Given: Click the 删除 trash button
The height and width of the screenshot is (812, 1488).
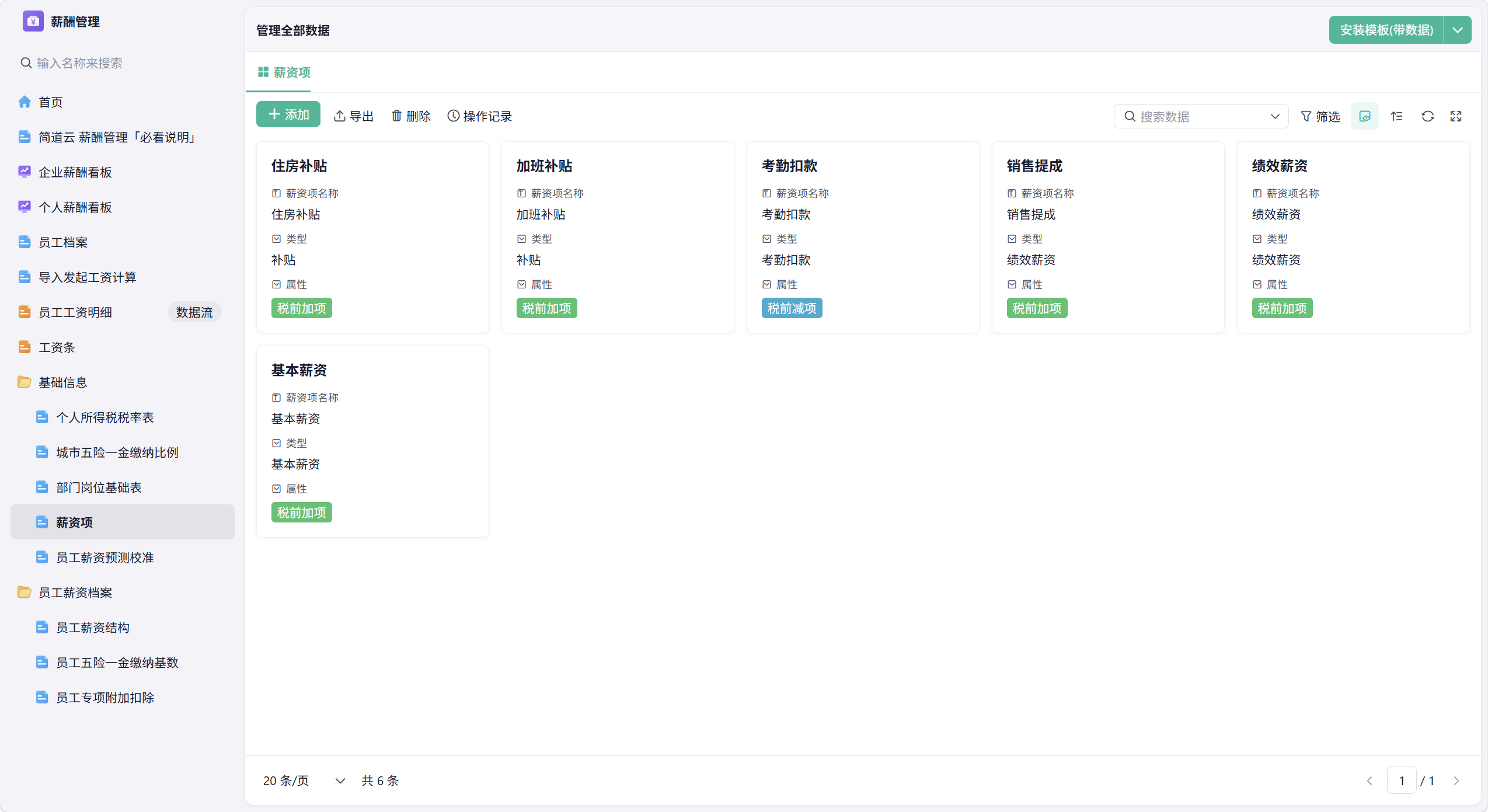Looking at the screenshot, I should 410,116.
